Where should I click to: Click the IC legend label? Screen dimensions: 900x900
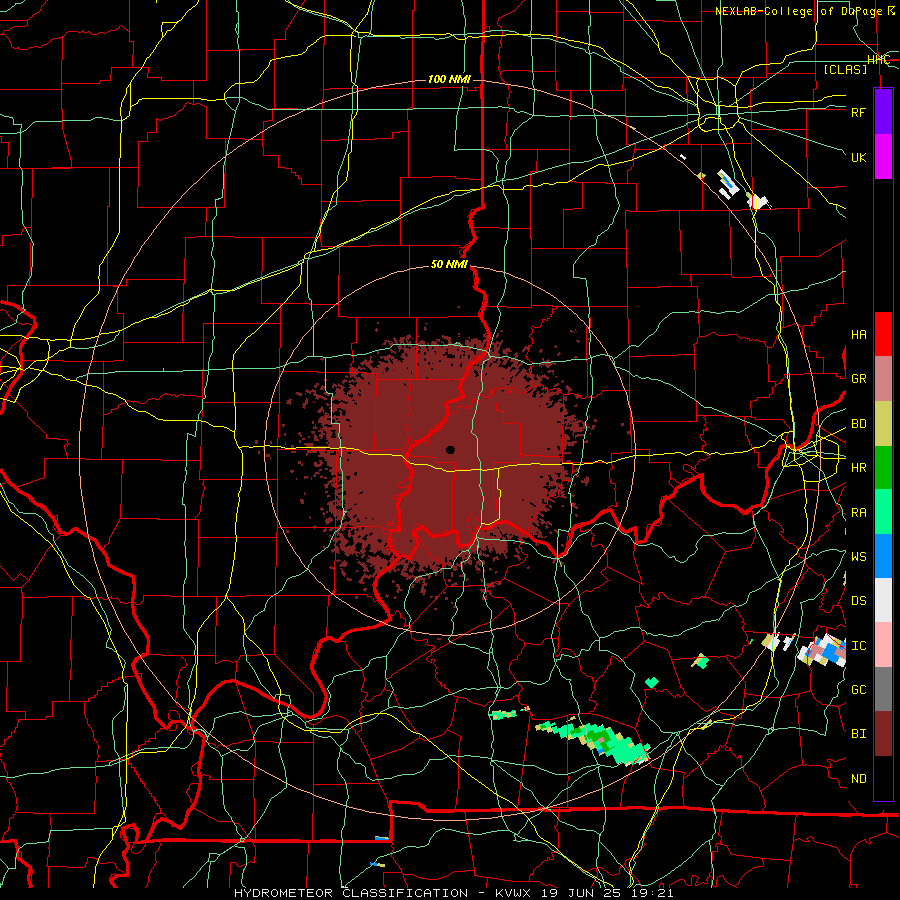(858, 646)
